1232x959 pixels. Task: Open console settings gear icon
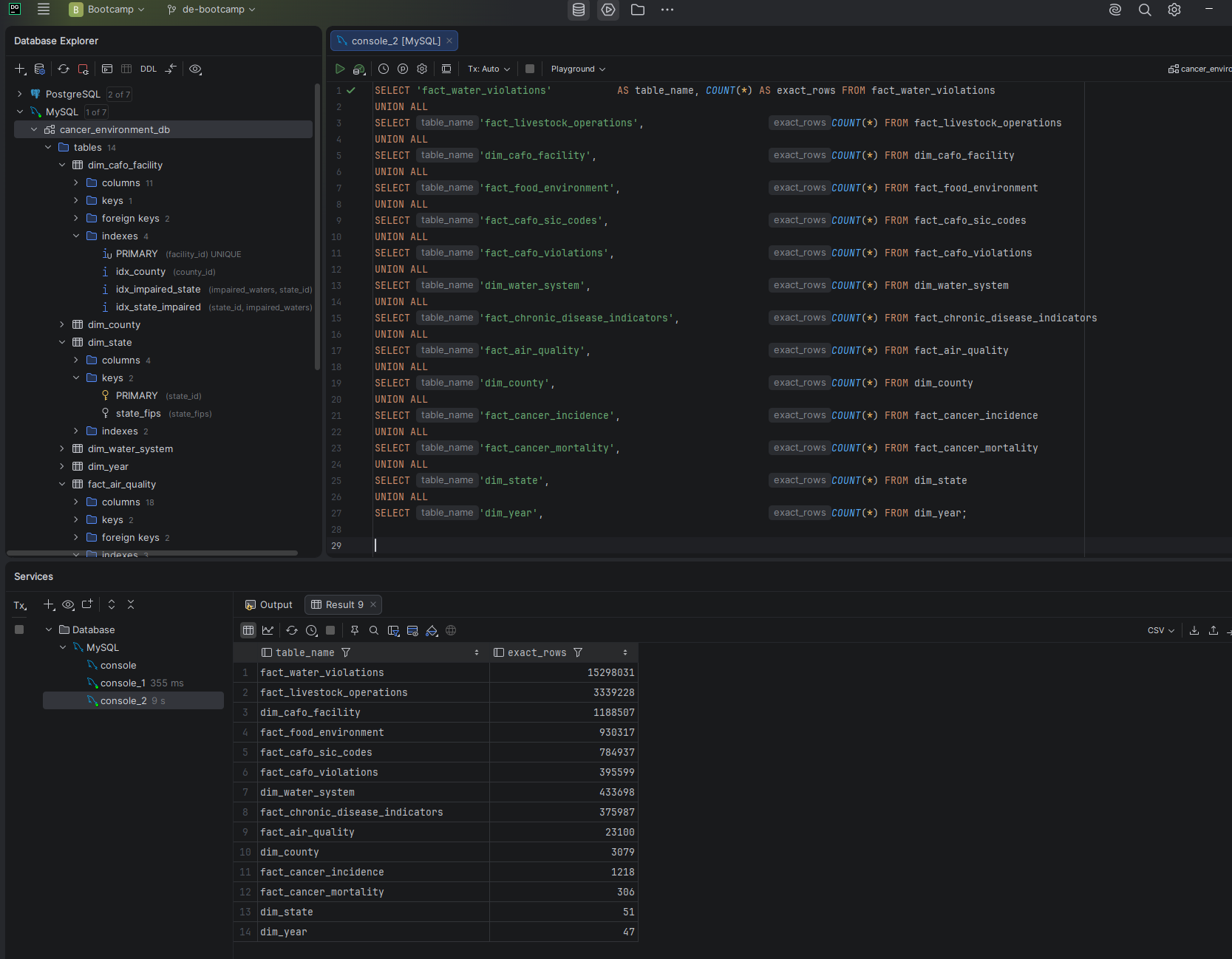422,69
